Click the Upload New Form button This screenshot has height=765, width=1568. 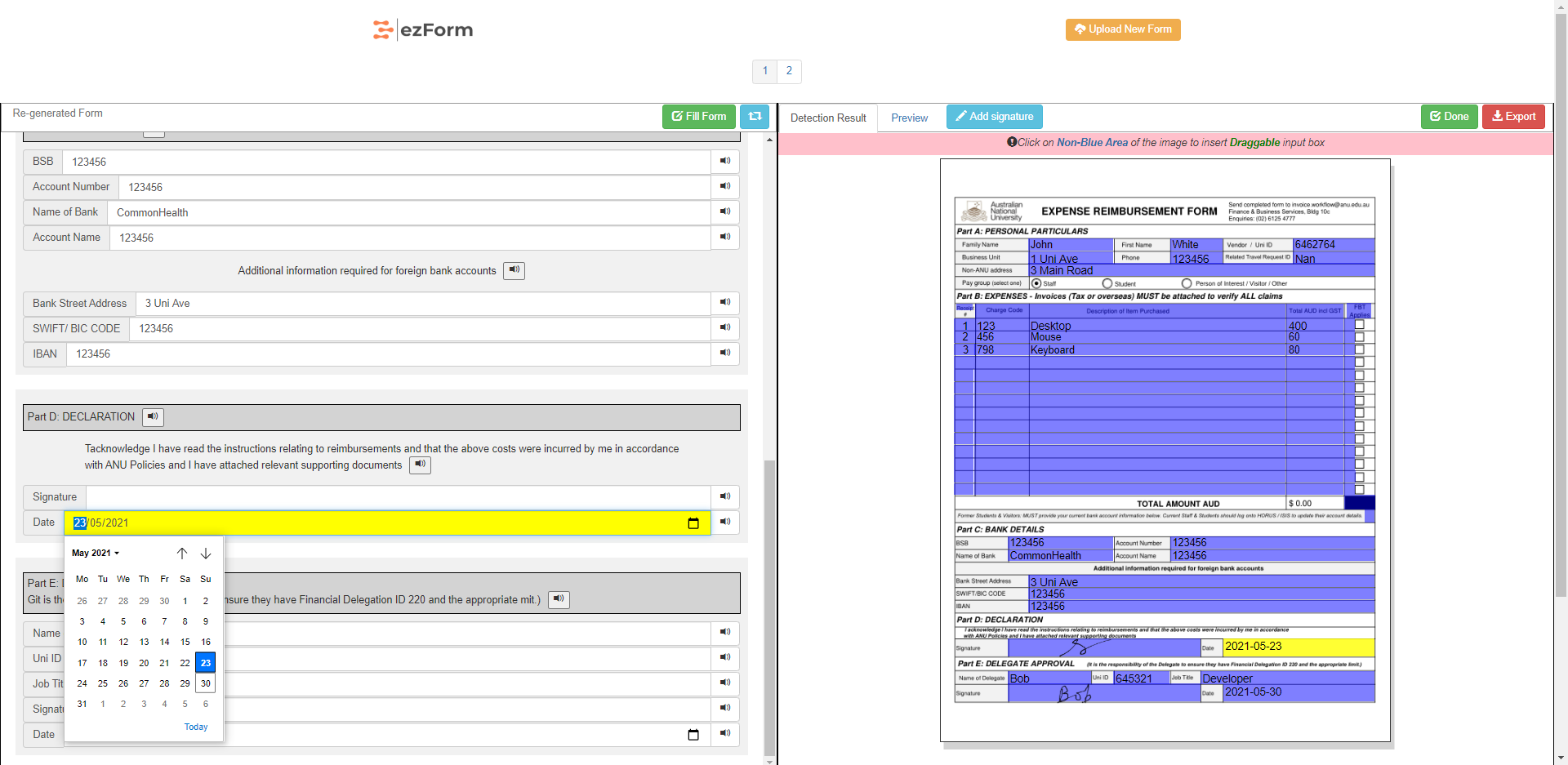click(1122, 29)
